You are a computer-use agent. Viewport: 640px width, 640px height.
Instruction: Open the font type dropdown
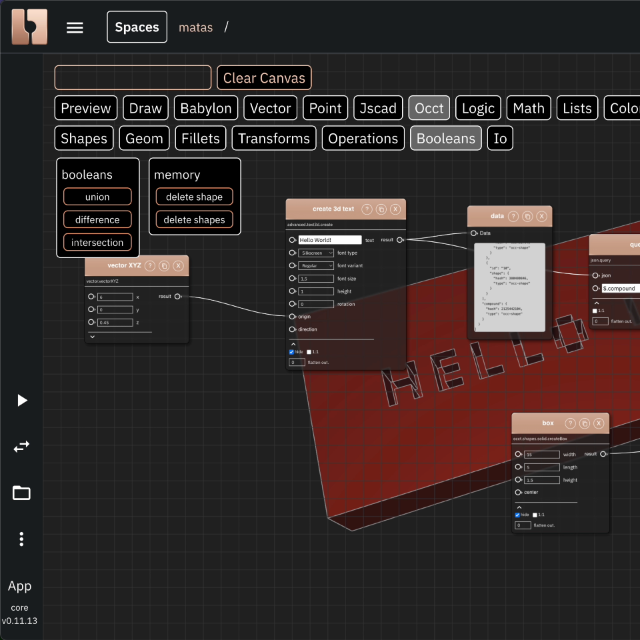click(317, 253)
